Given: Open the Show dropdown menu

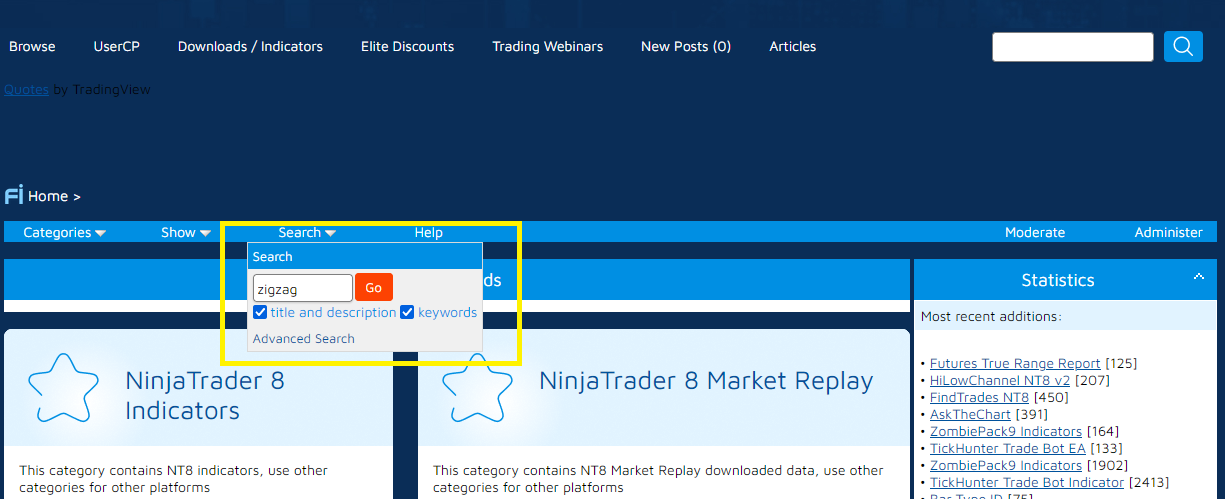Looking at the screenshot, I should point(186,232).
